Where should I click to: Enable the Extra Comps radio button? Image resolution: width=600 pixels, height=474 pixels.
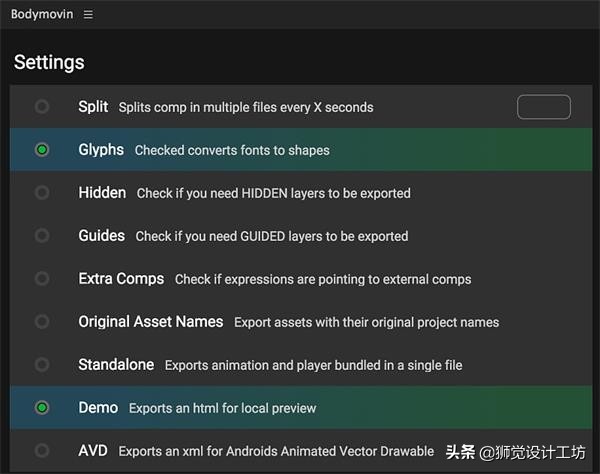[42, 278]
